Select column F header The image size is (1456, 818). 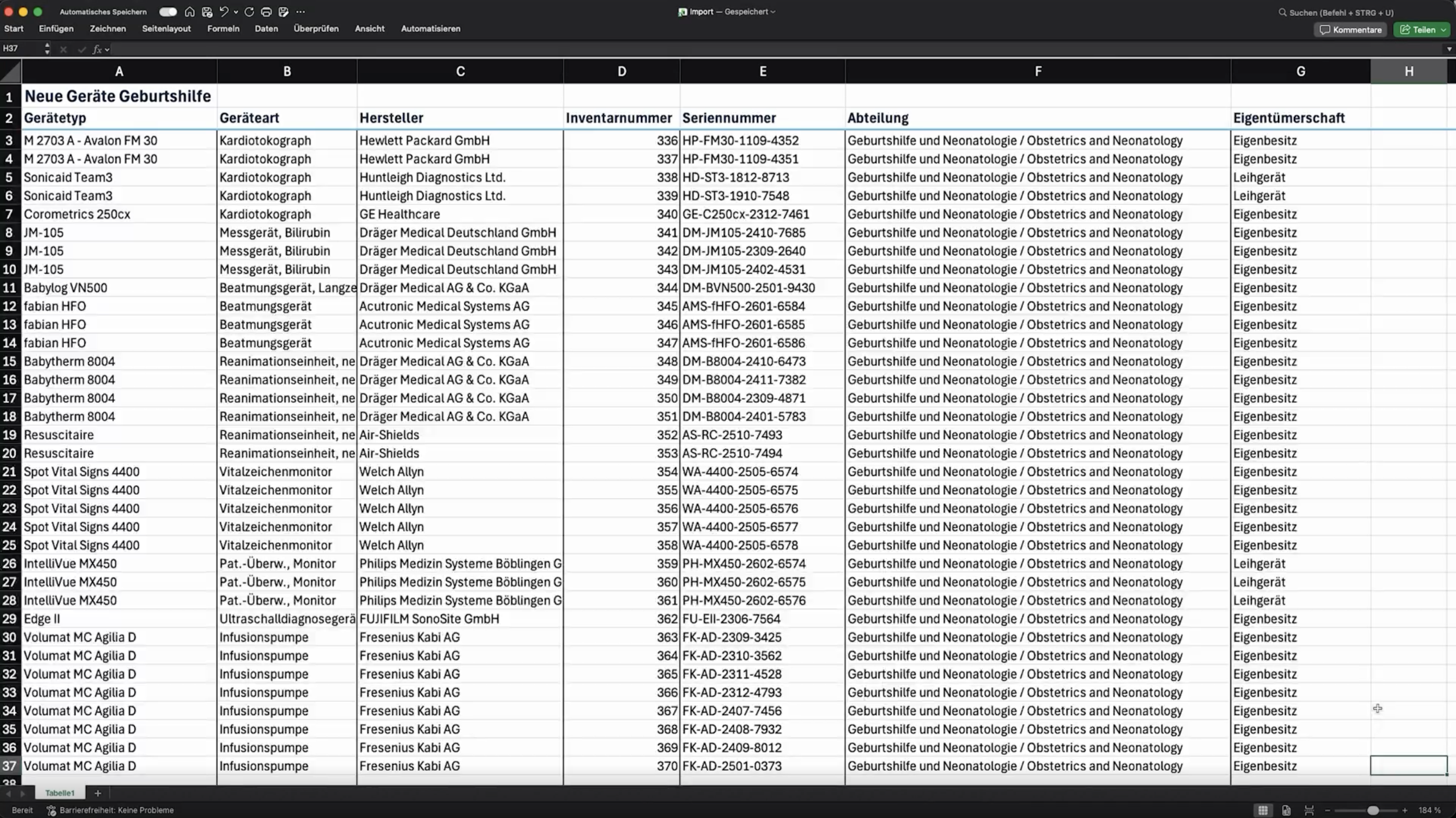pos(1038,71)
